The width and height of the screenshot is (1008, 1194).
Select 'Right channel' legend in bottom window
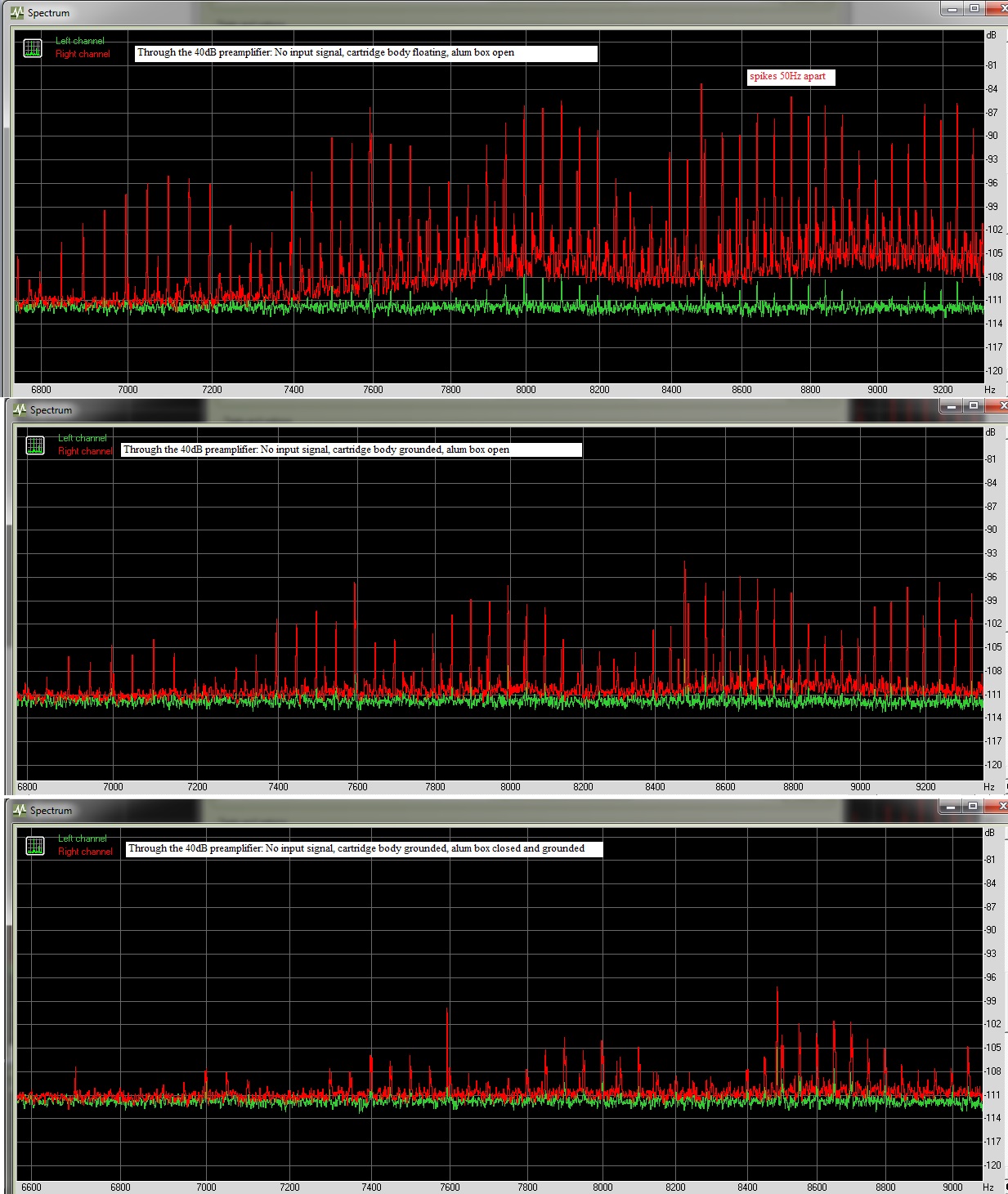click(x=85, y=852)
